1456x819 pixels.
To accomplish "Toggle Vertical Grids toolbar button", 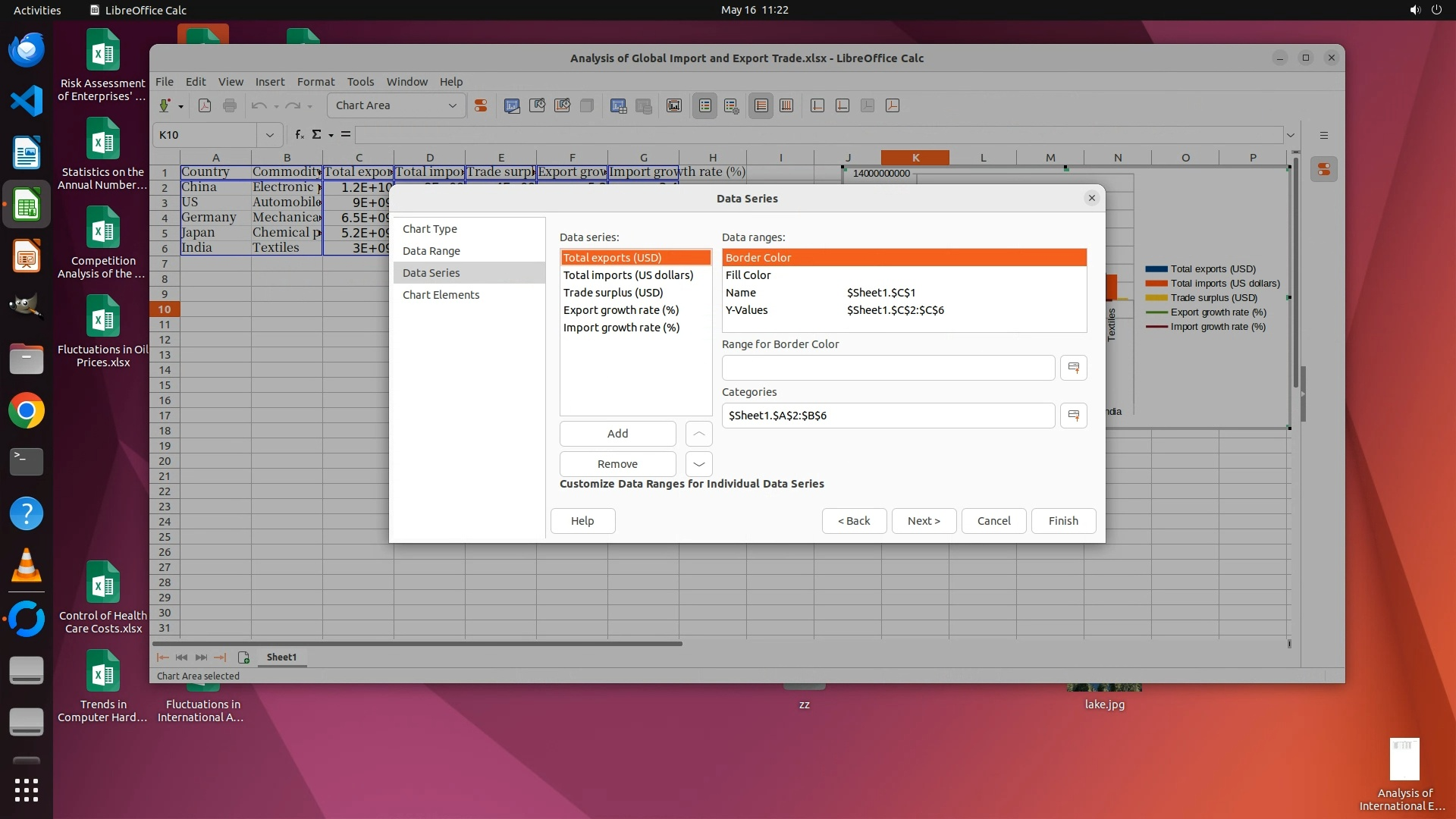I will [x=786, y=105].
